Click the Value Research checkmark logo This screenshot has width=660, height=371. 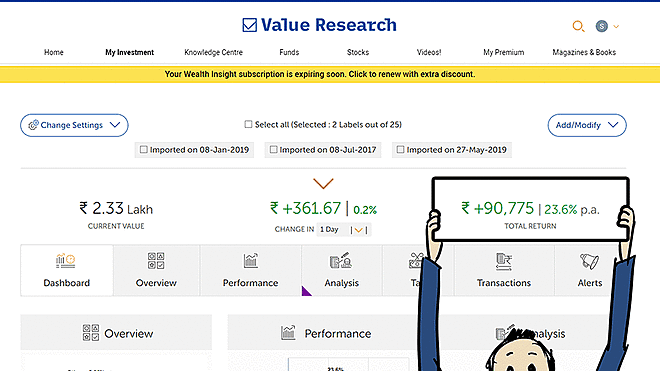coord(250,25)
